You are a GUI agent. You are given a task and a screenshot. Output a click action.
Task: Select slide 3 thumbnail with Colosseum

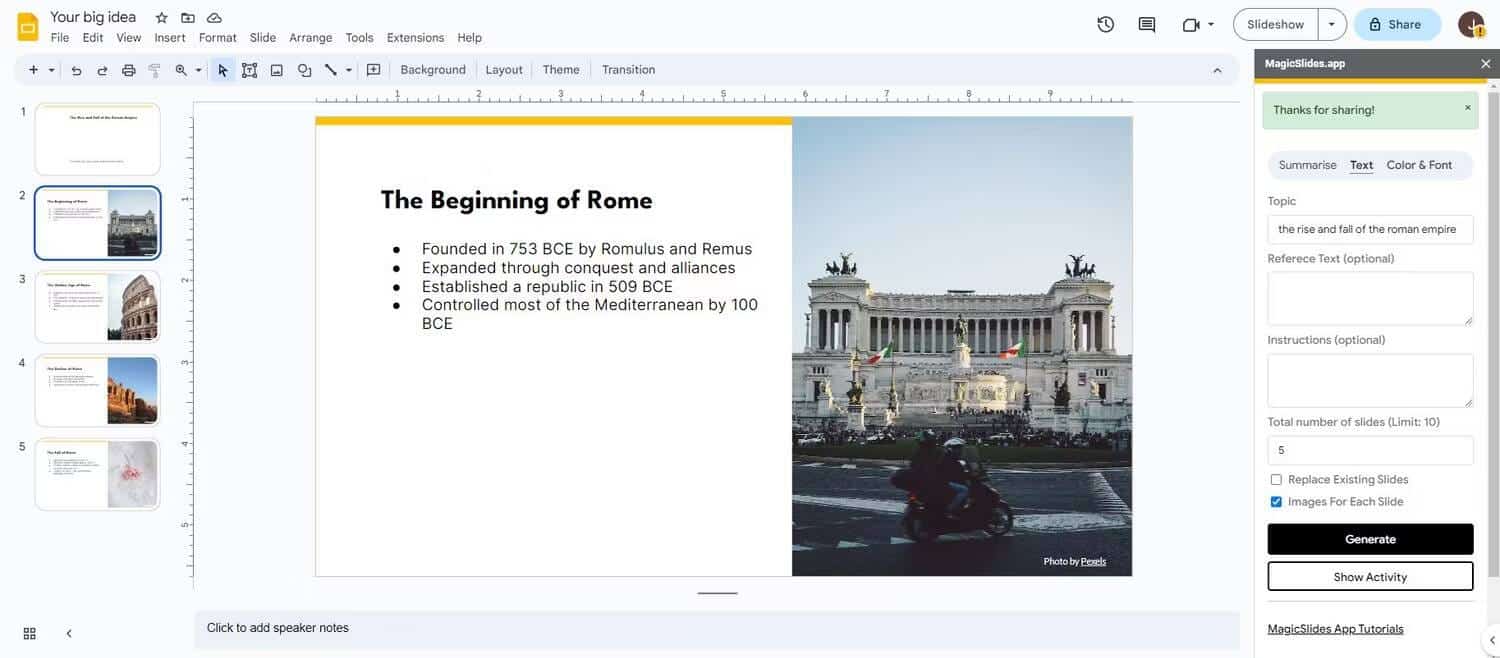click(x=98, y=307)
